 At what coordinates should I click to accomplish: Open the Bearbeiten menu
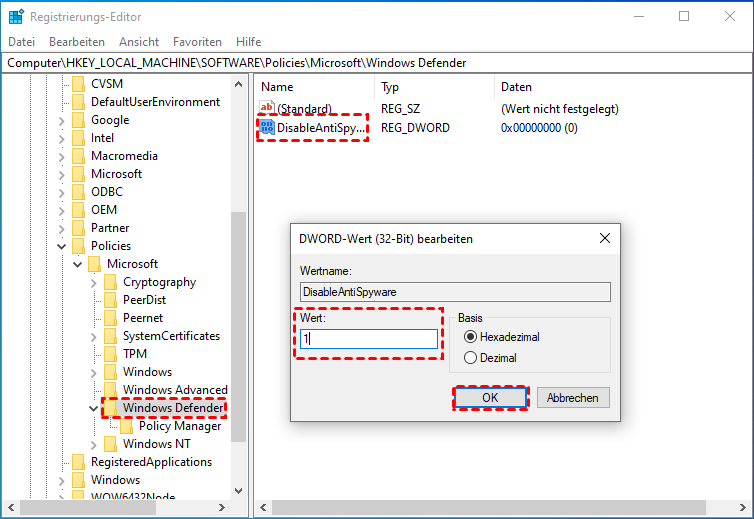[x=77, y=42]
